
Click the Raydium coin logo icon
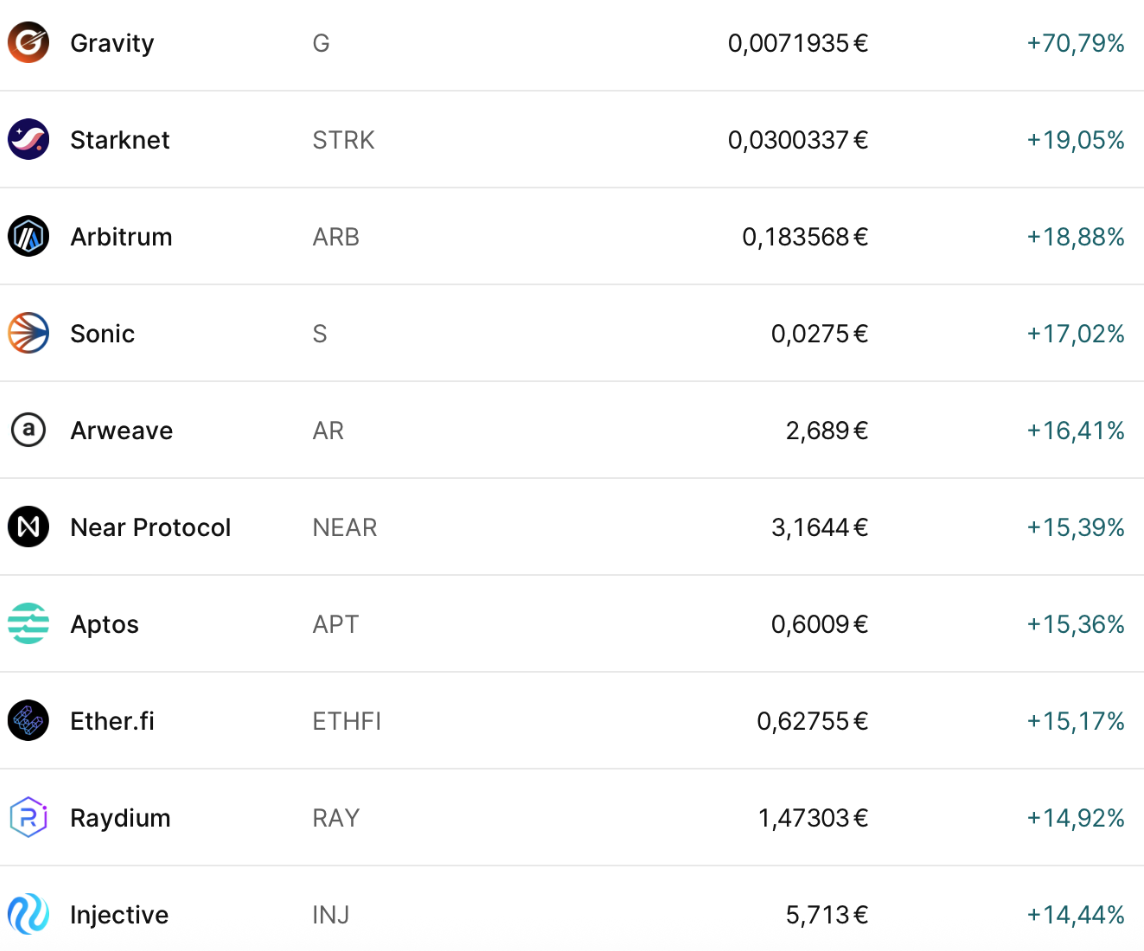coord(28,817)
